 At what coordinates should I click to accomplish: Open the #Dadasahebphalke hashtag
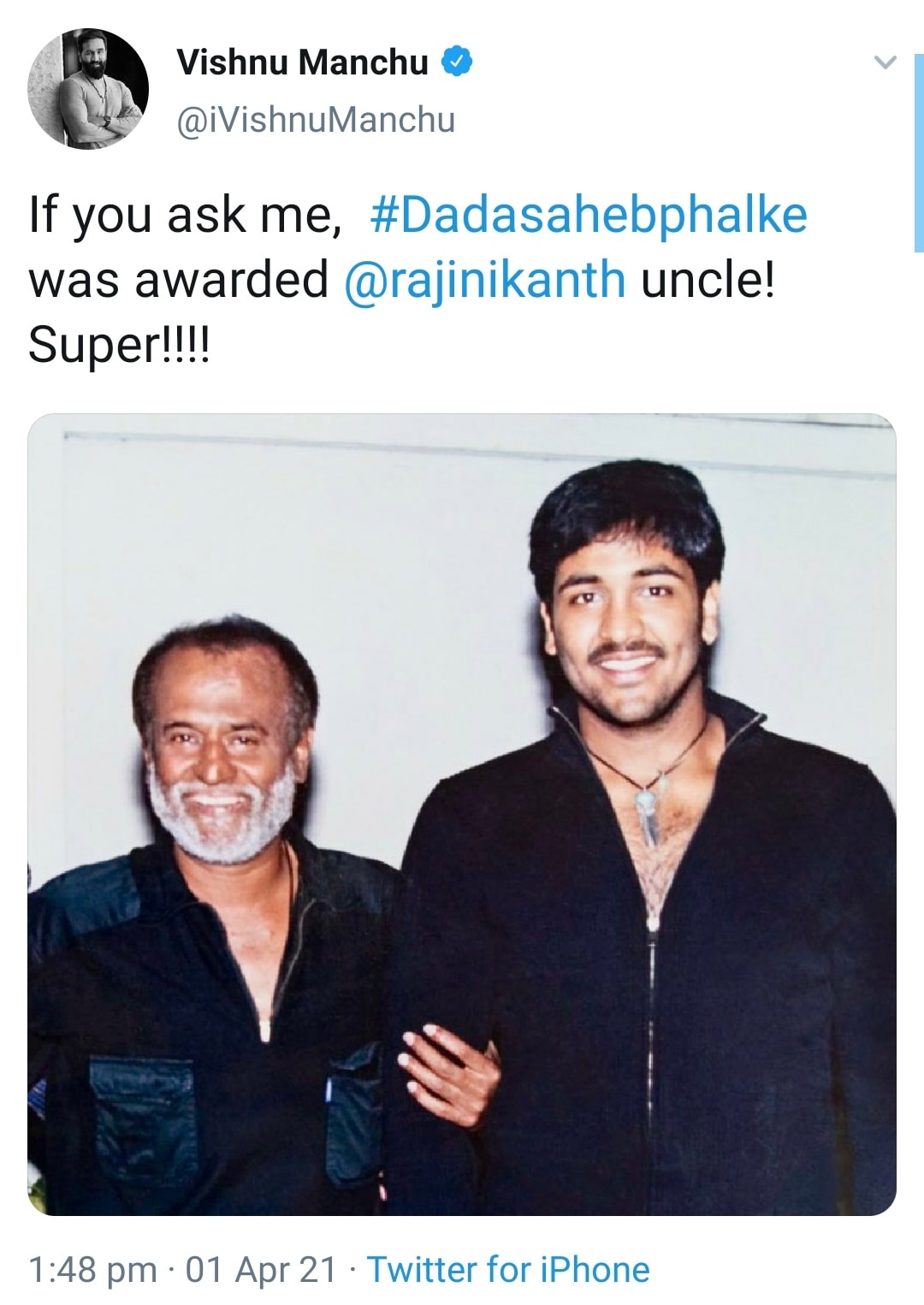click(x=589, y=214)
